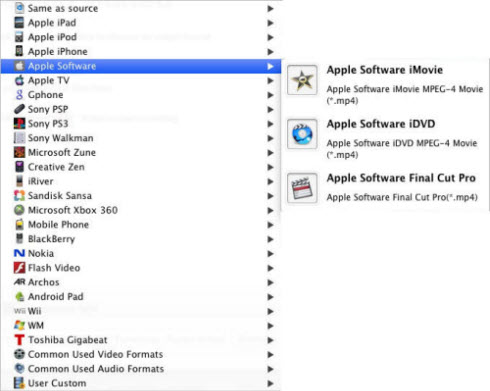Expand the BlackBerry submenu arrow

pyautogui.click(x=270, y=239)
